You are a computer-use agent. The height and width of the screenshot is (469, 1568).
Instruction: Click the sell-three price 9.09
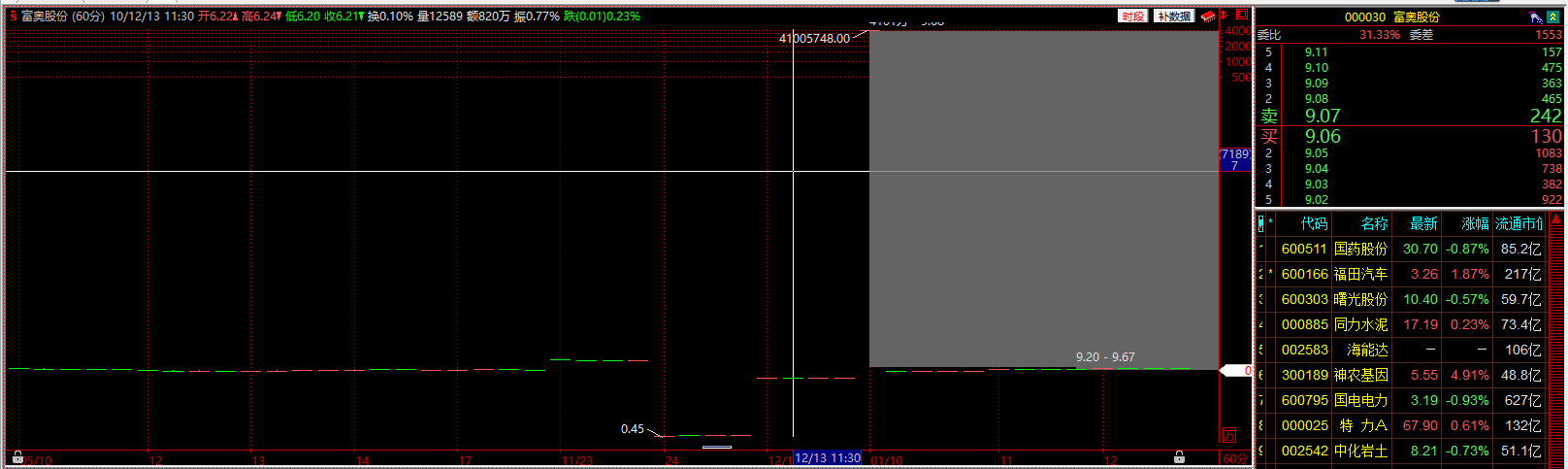[x=1317, y=84]
